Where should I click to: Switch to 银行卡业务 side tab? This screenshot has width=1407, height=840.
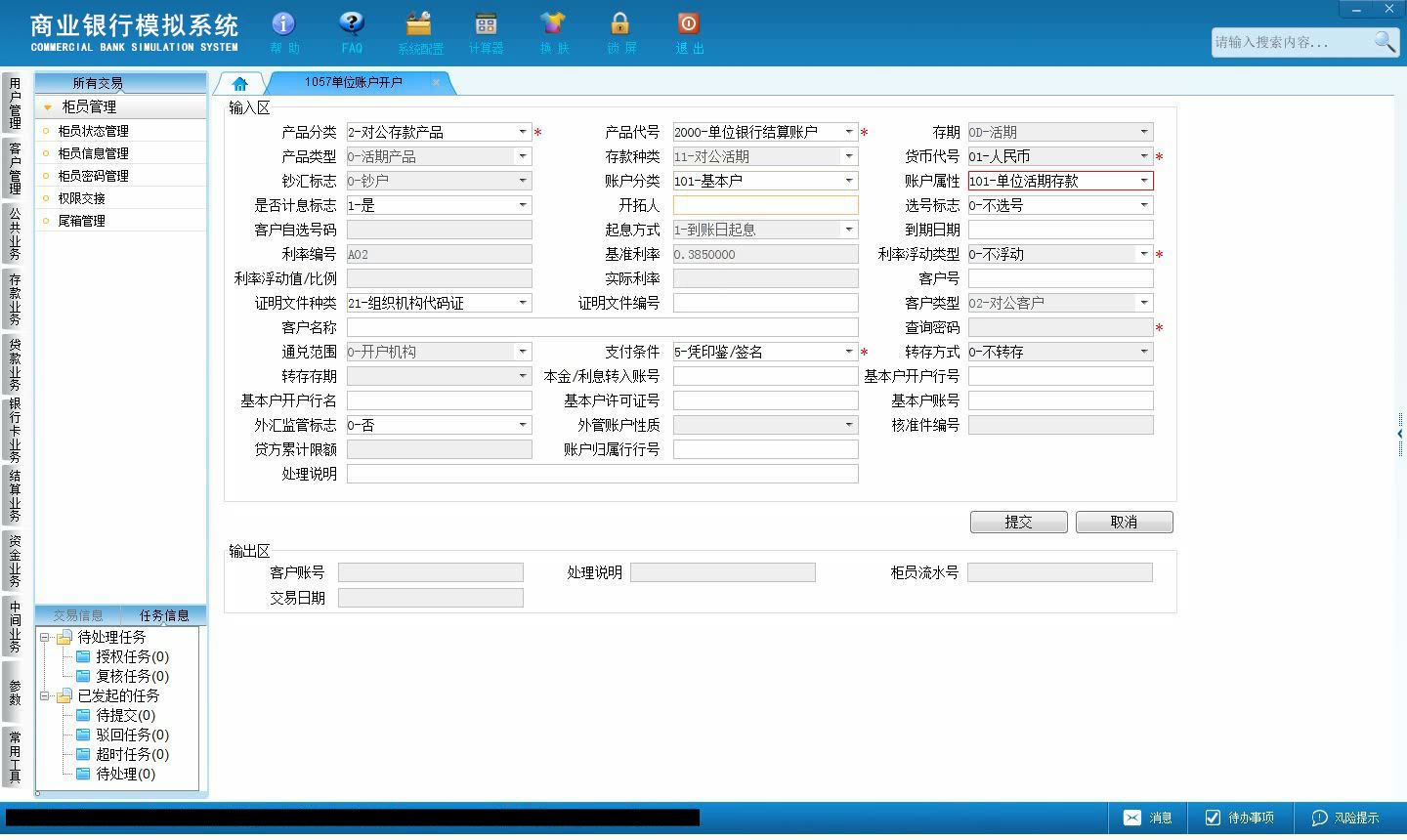[x=15, y=430]
